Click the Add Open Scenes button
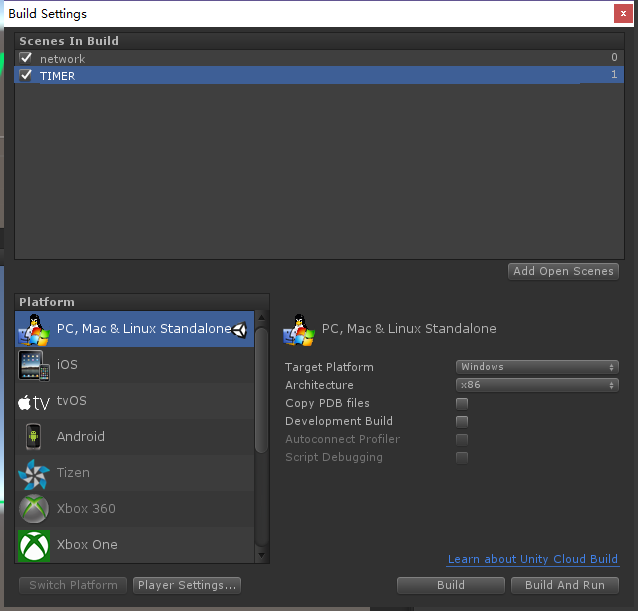Viewport: 638px width, 611px height. 563,271
